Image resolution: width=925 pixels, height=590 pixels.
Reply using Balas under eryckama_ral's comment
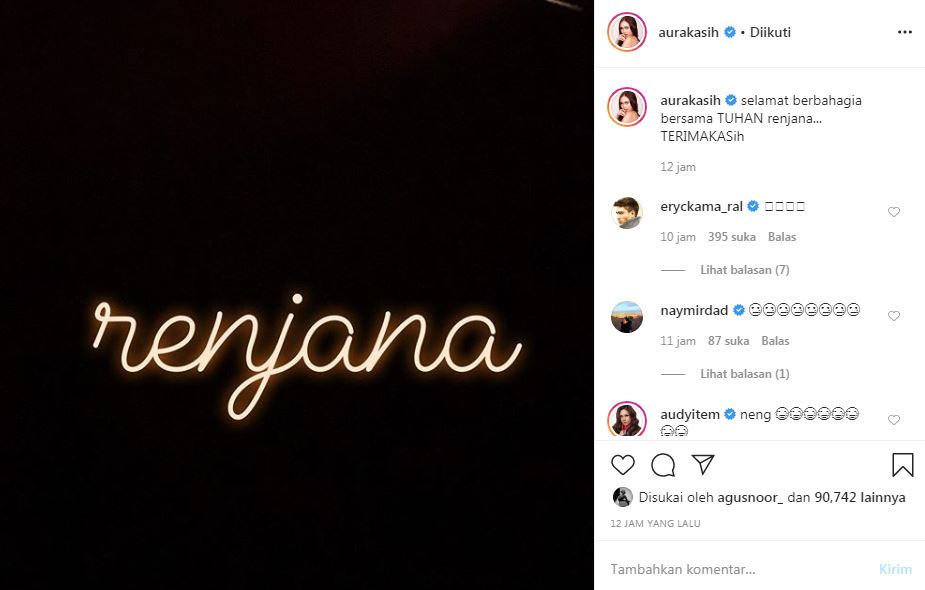point(781,236)
